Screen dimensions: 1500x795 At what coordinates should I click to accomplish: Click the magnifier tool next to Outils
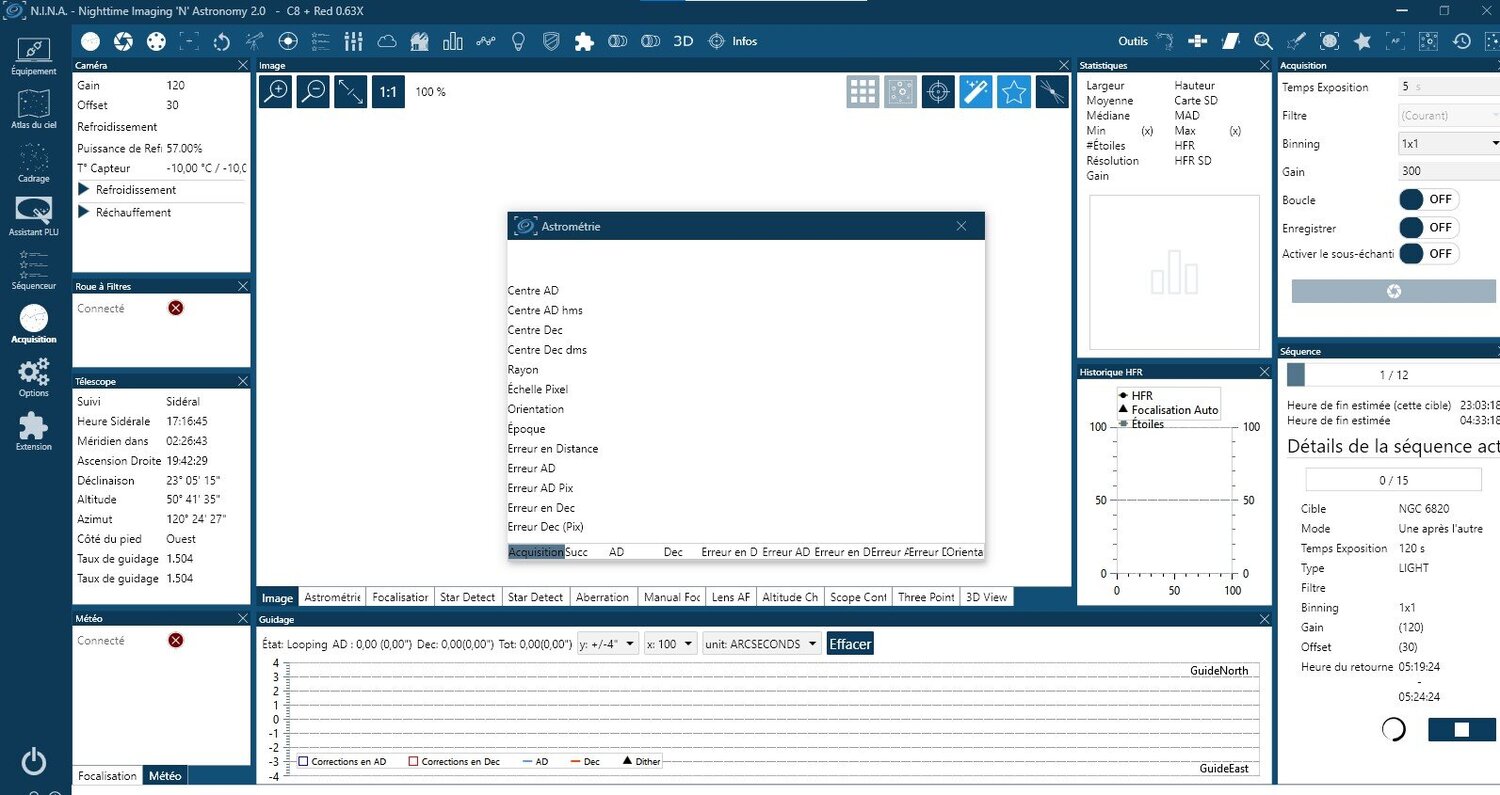click(x=1263, y=41)
